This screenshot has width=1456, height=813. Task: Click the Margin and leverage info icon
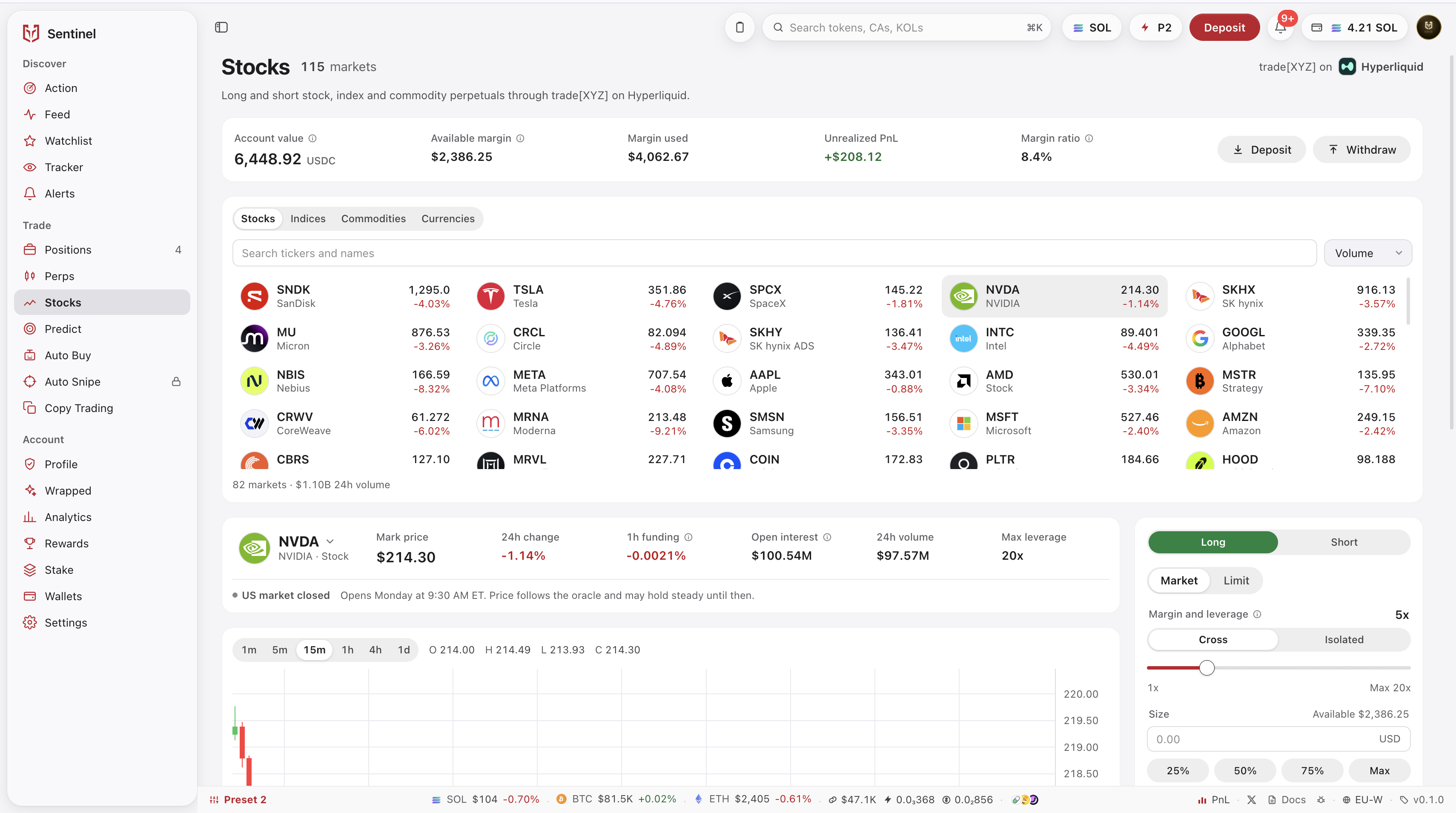click(1258, 614)
